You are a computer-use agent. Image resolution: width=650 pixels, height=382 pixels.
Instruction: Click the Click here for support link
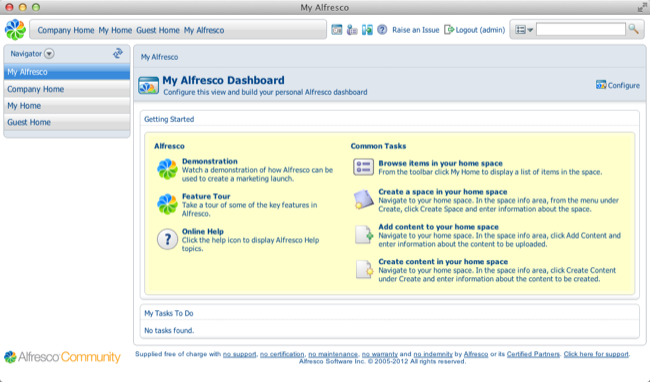(x=596, y=354)
